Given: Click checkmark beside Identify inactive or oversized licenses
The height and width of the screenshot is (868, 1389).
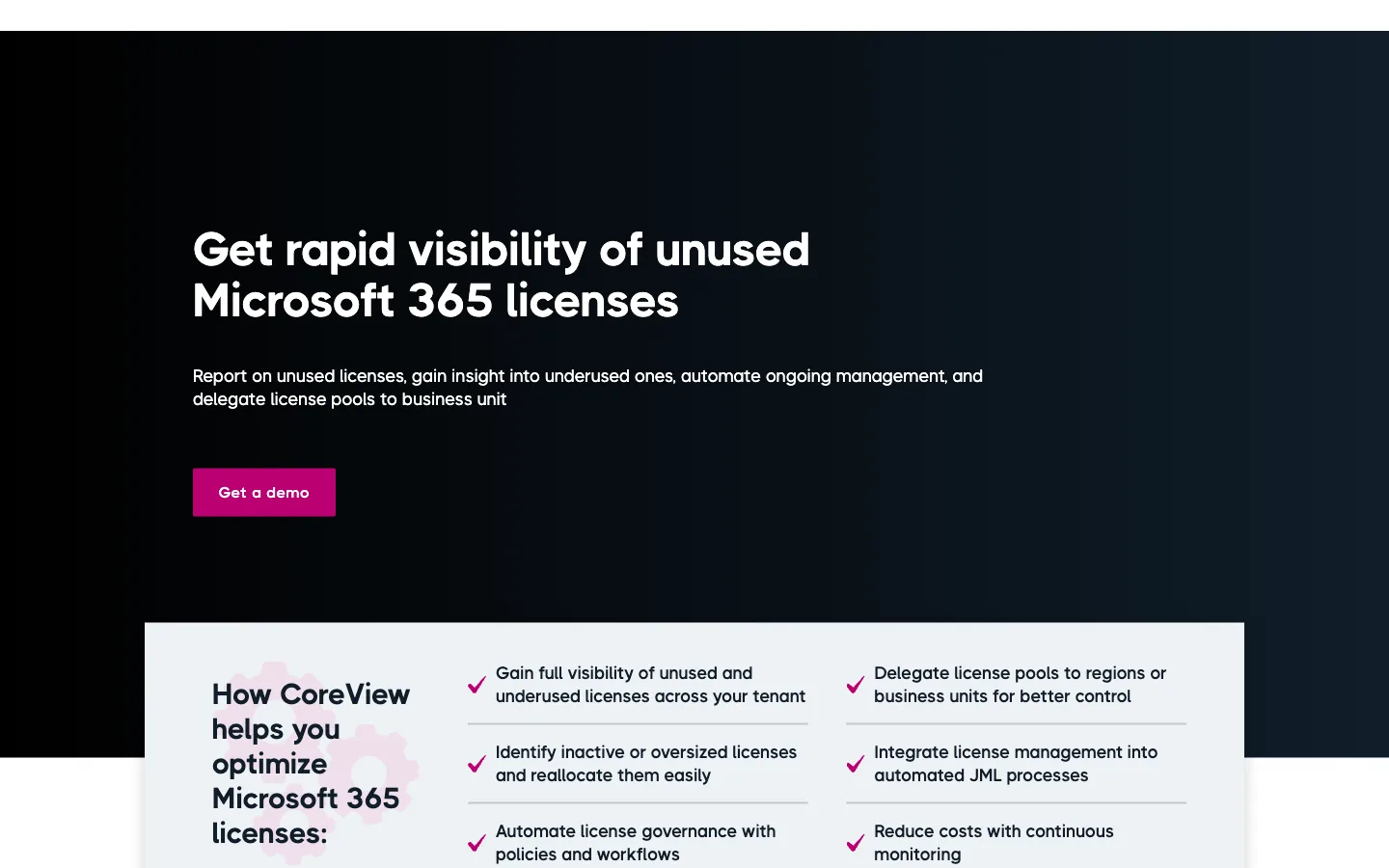Looking at the screenshot, I should [477, 764].
